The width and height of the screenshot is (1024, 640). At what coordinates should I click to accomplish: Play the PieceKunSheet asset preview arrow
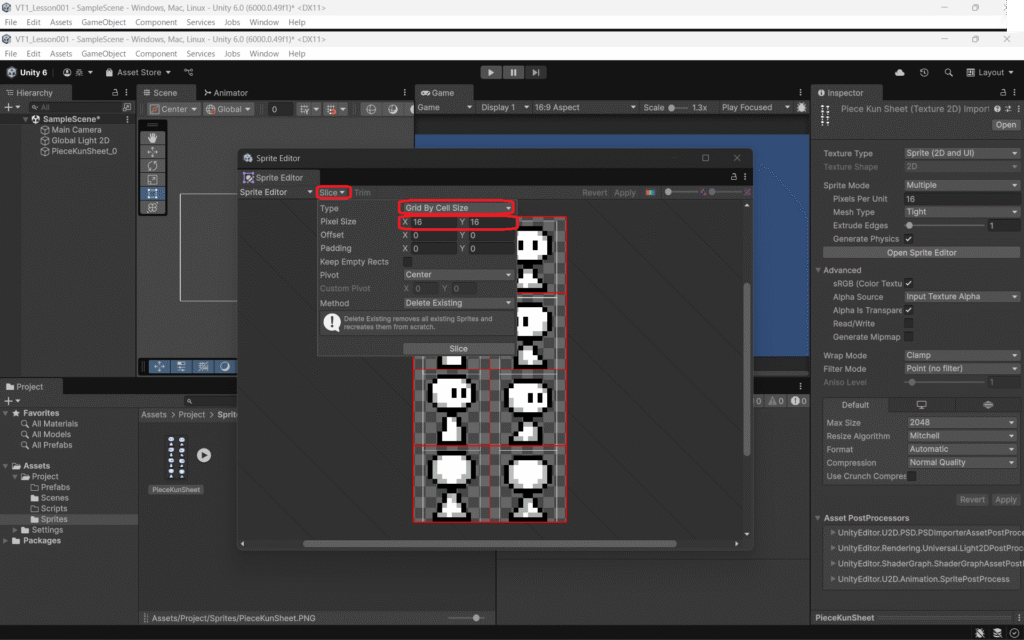(x=204, y=455)
